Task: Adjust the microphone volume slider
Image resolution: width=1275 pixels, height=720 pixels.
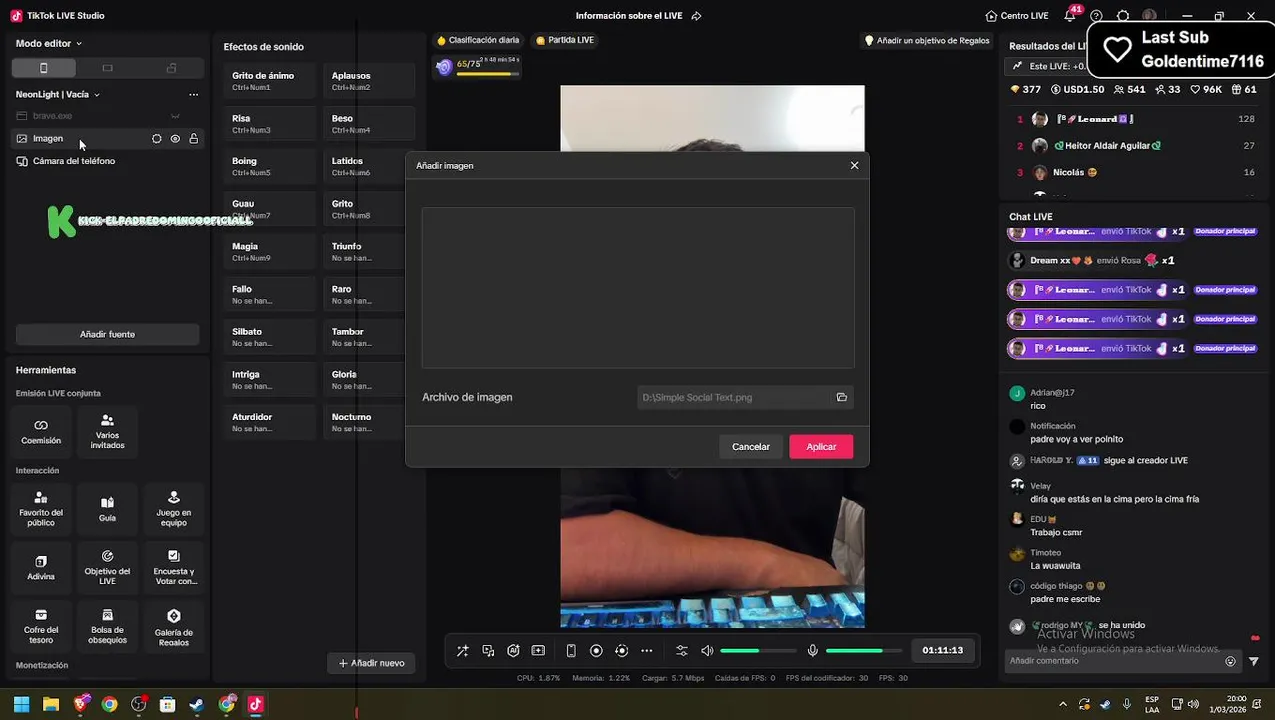Action: point(863,651)
